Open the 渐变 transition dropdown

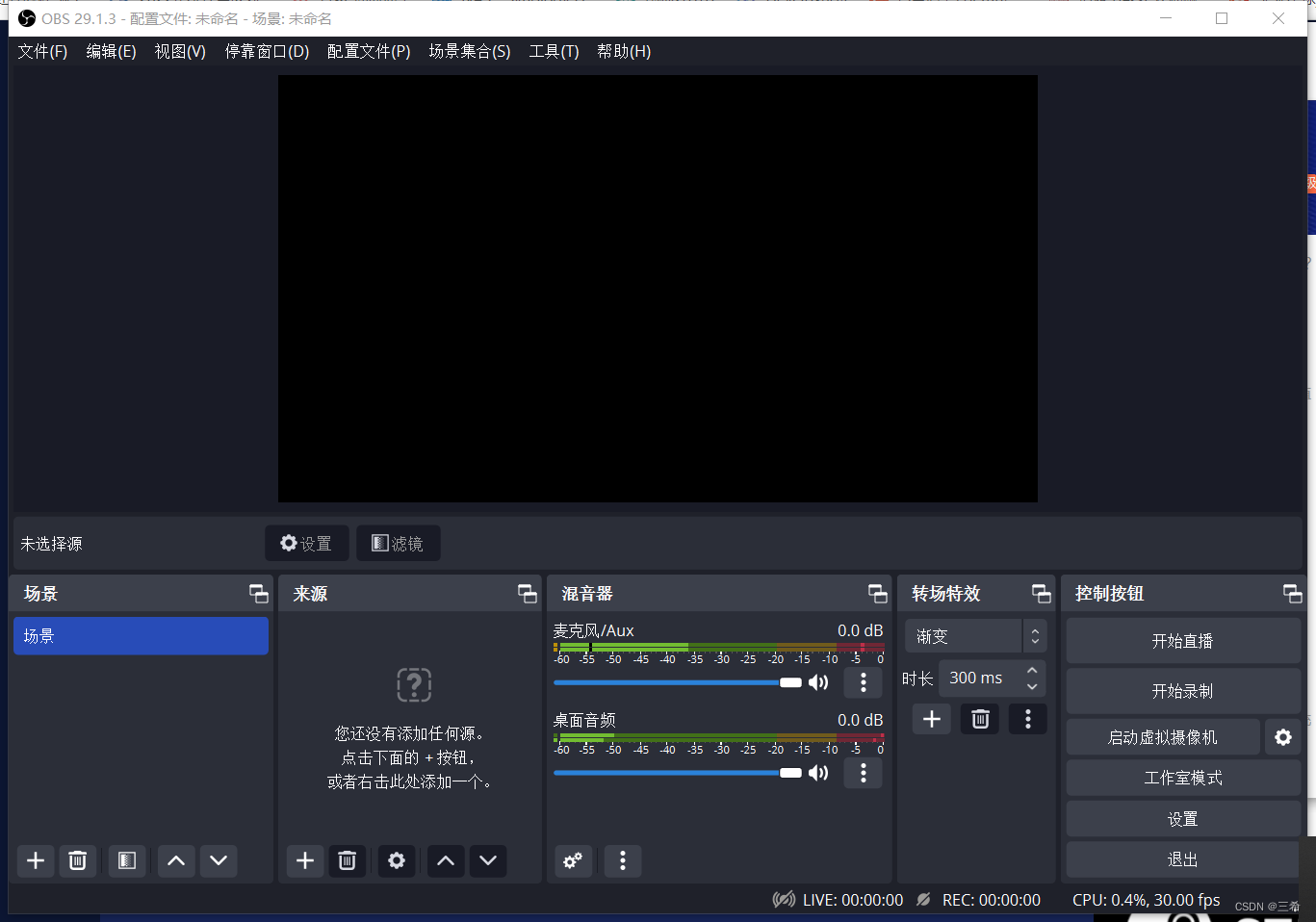pos(975,636)
